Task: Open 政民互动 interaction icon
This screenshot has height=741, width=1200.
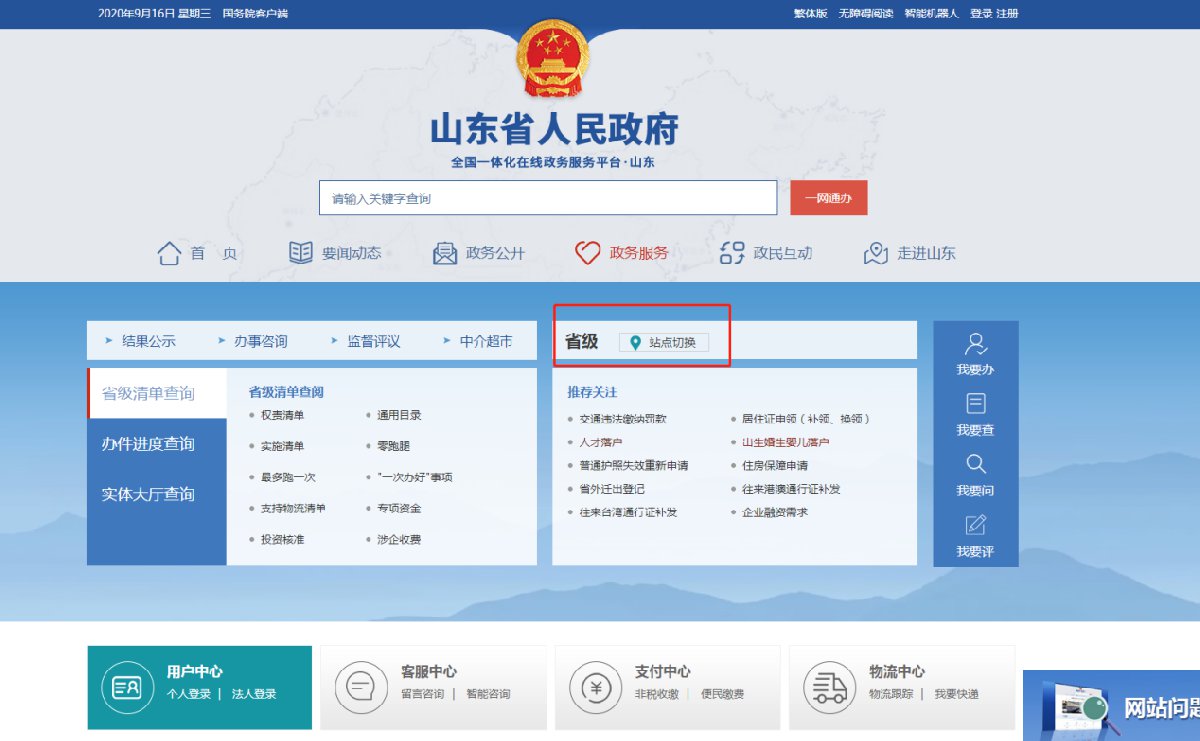Action: pos(732,253)
